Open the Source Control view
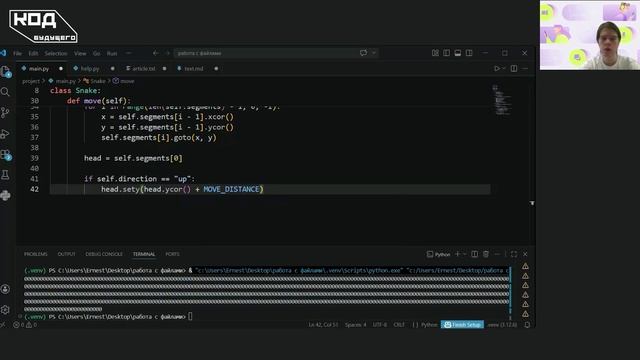The width and height of the screenshot is (640, 360). [5, 112]
